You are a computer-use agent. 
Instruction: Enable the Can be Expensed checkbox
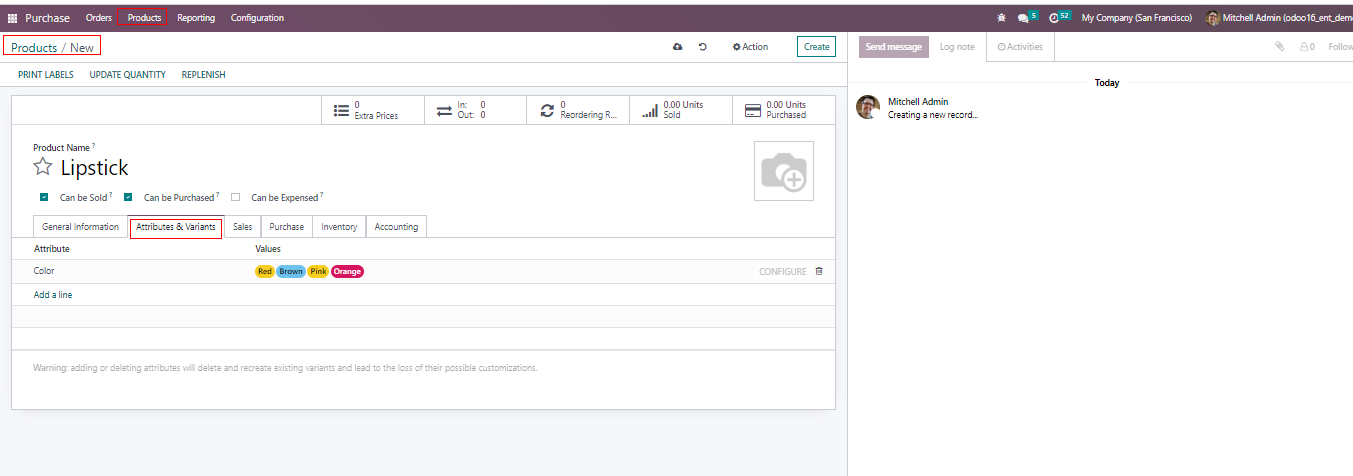(235, 198)
